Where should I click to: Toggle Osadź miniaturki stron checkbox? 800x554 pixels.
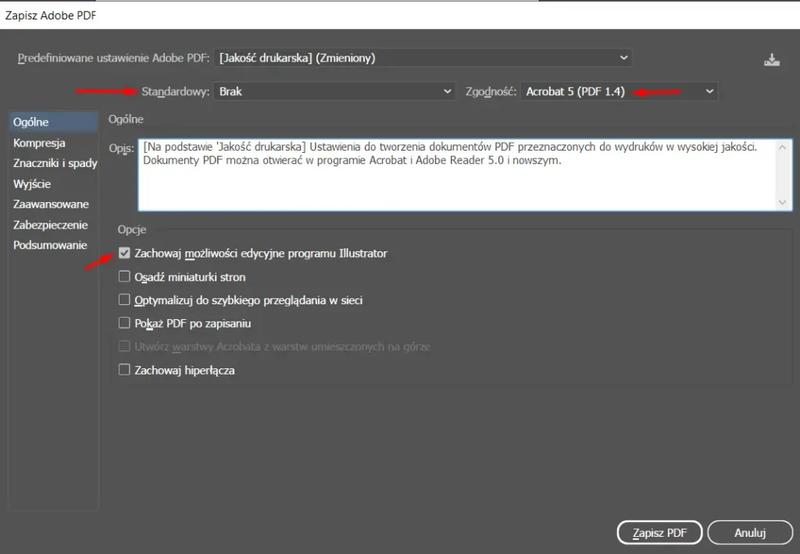pos(124,277)
